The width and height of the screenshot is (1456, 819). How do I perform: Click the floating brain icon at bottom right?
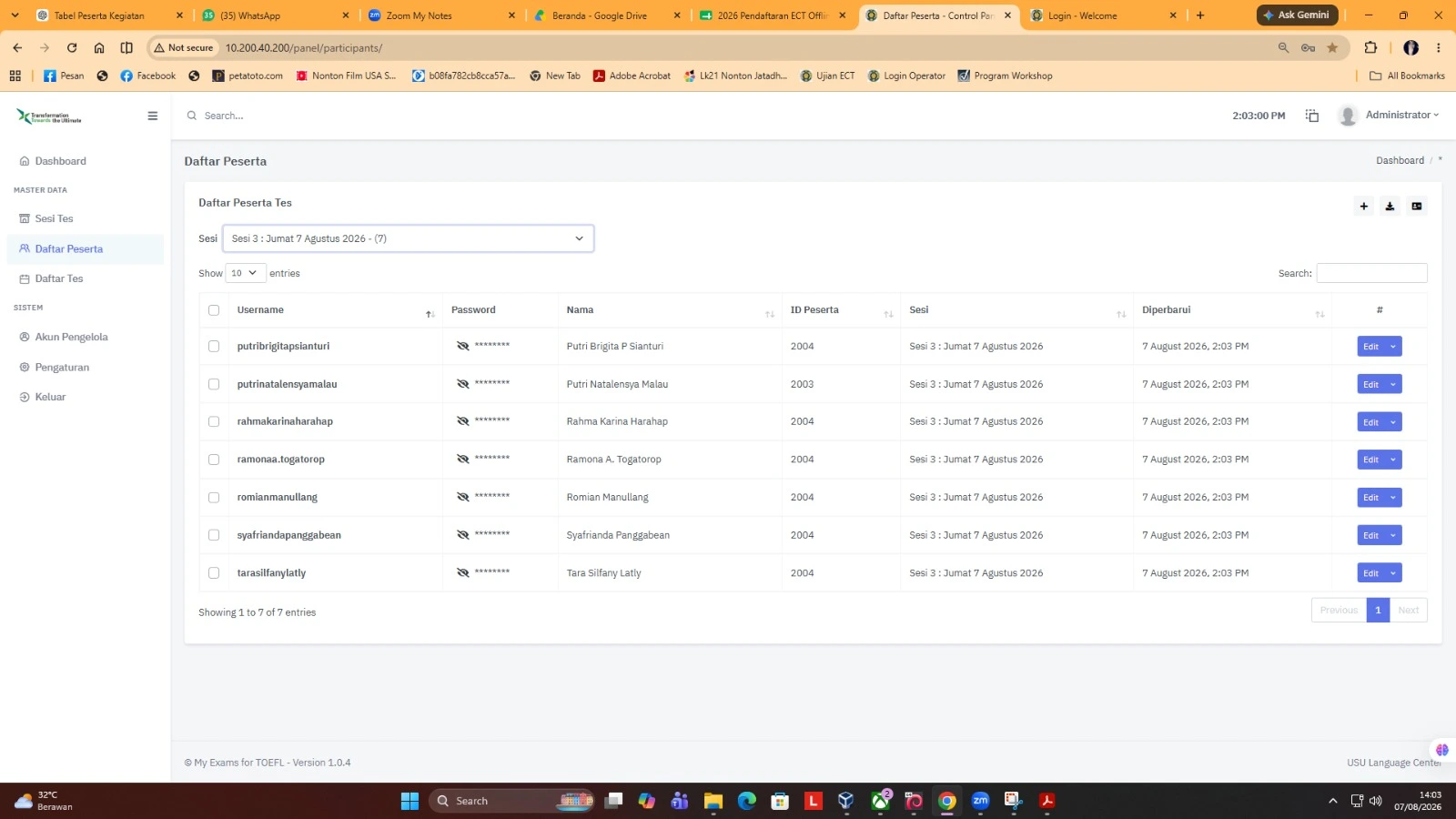tap(1441, 750)
